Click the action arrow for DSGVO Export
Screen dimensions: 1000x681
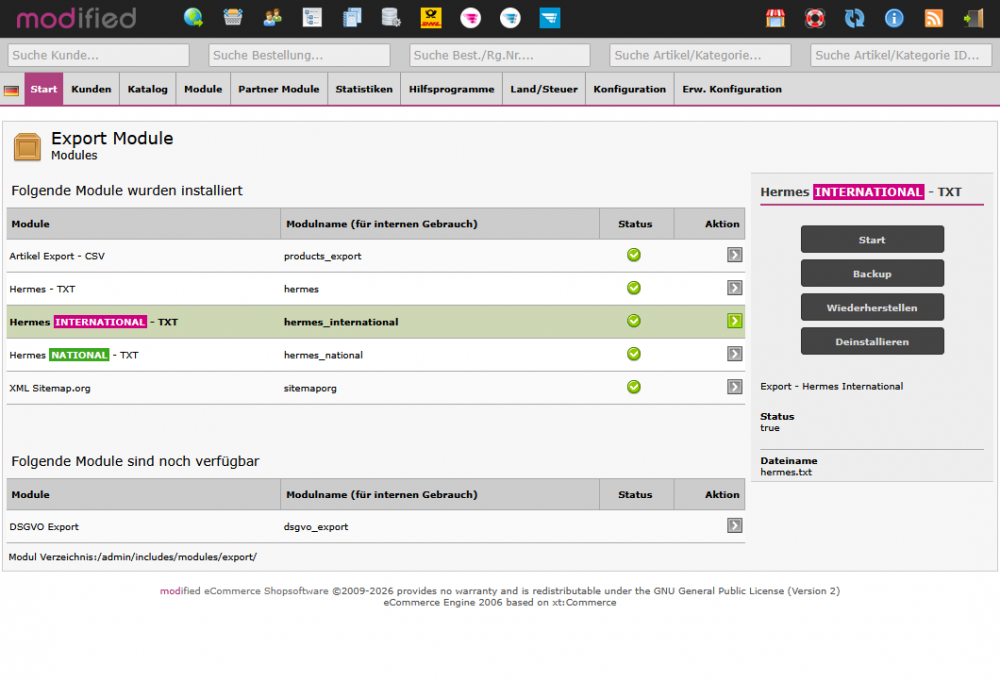pos(735,526)
